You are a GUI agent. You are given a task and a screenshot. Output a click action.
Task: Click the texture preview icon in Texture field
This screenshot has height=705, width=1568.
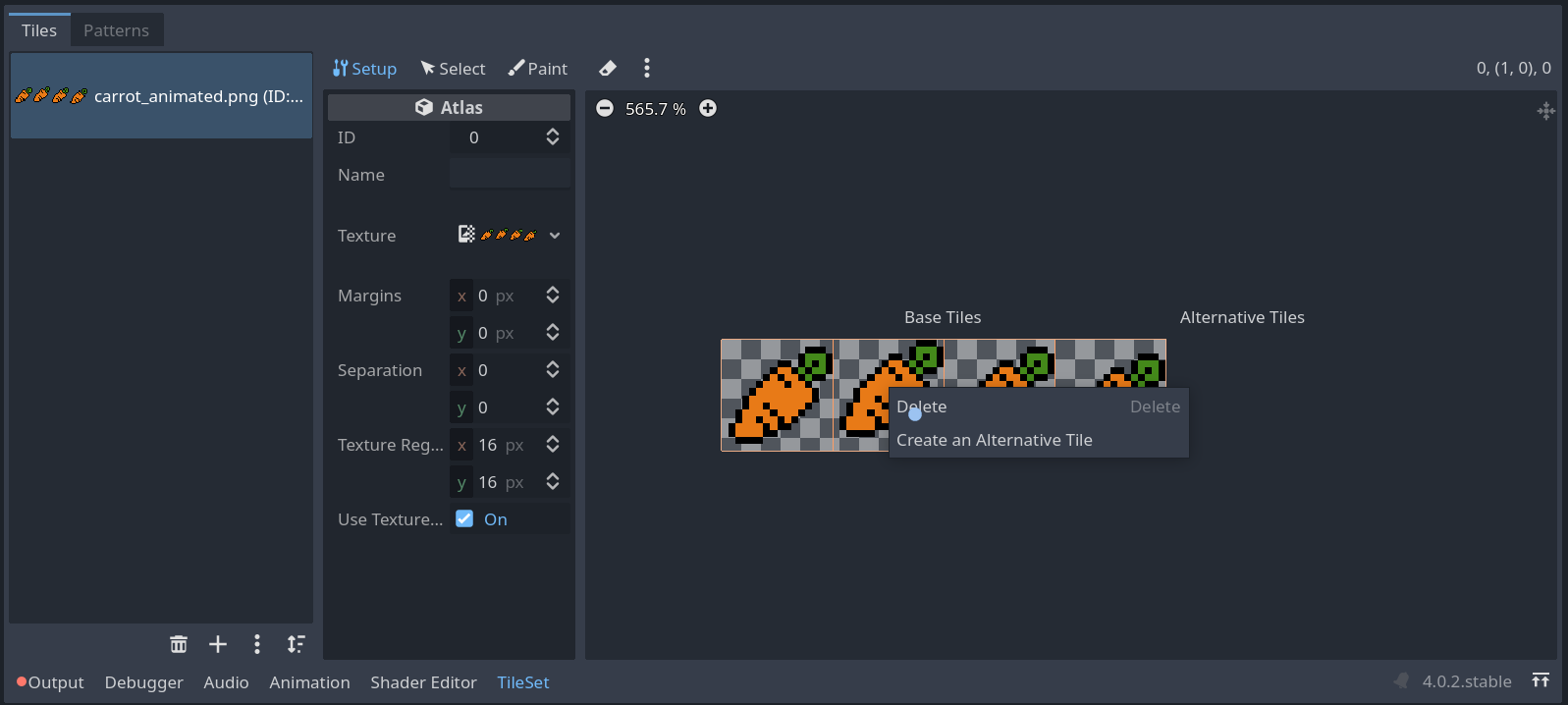tap(508, 235)
